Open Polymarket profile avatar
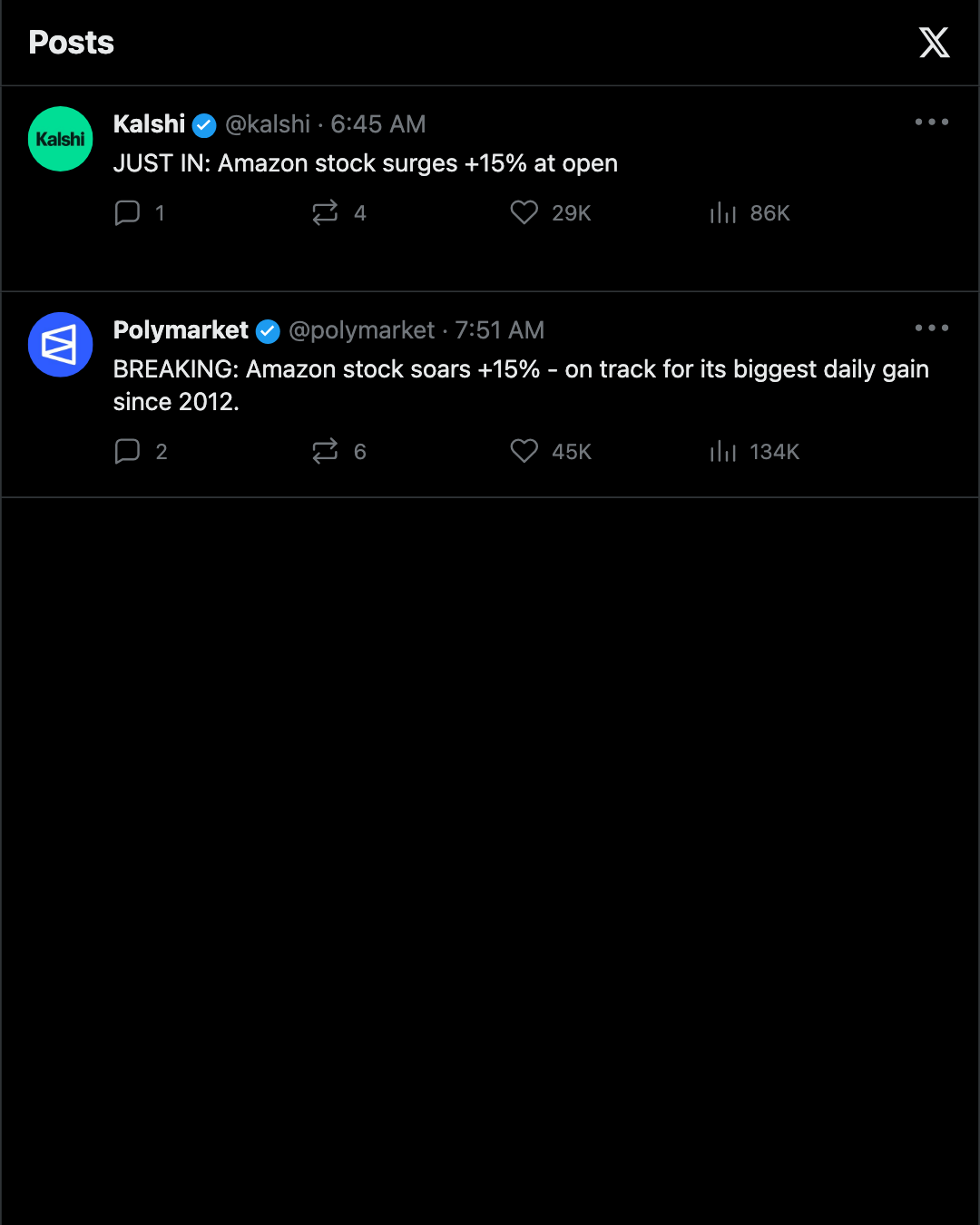The image size is (980, 1225). (x=61, y=345)
